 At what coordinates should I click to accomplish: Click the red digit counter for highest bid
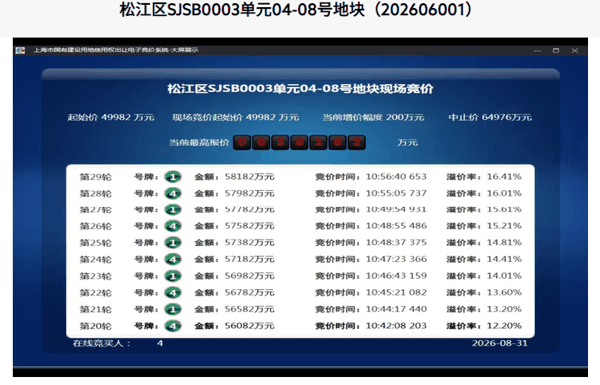(x=299, y=142)
